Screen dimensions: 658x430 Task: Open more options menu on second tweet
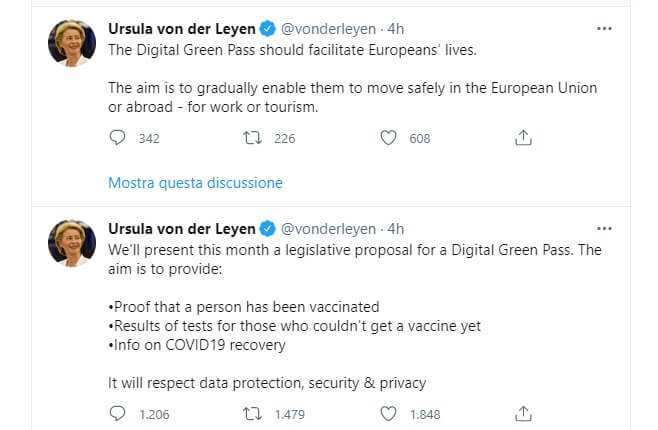tap(604, 229)
